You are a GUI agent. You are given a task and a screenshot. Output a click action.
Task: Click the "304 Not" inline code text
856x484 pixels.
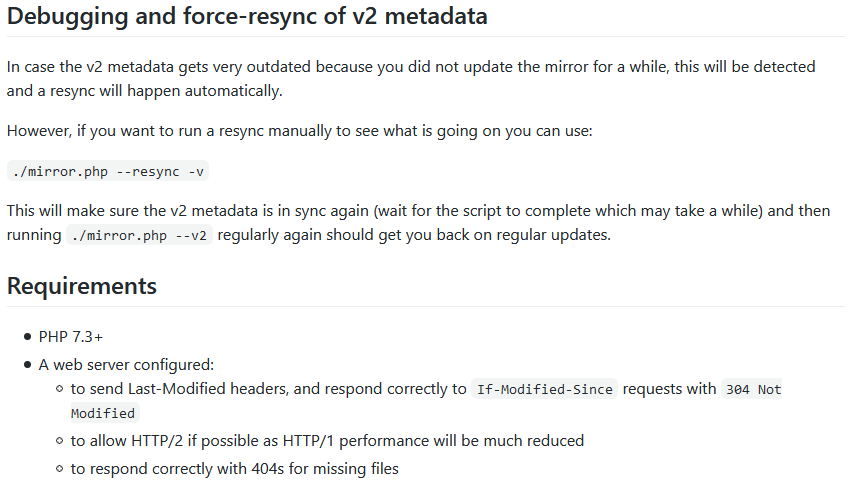[753, 390]
